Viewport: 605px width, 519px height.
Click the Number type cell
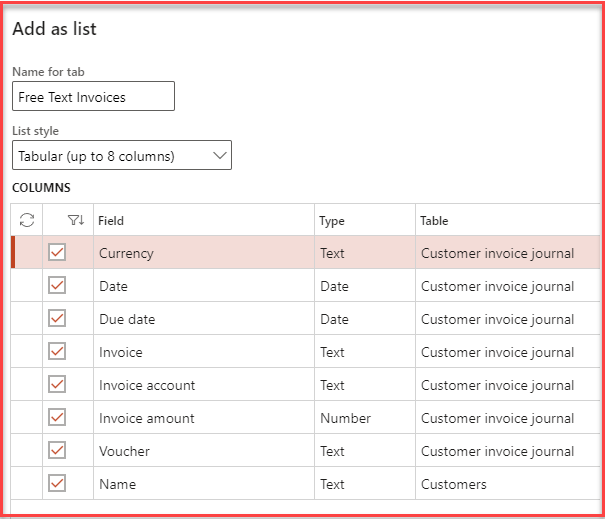pyautogui.click(x=345, y=418)
